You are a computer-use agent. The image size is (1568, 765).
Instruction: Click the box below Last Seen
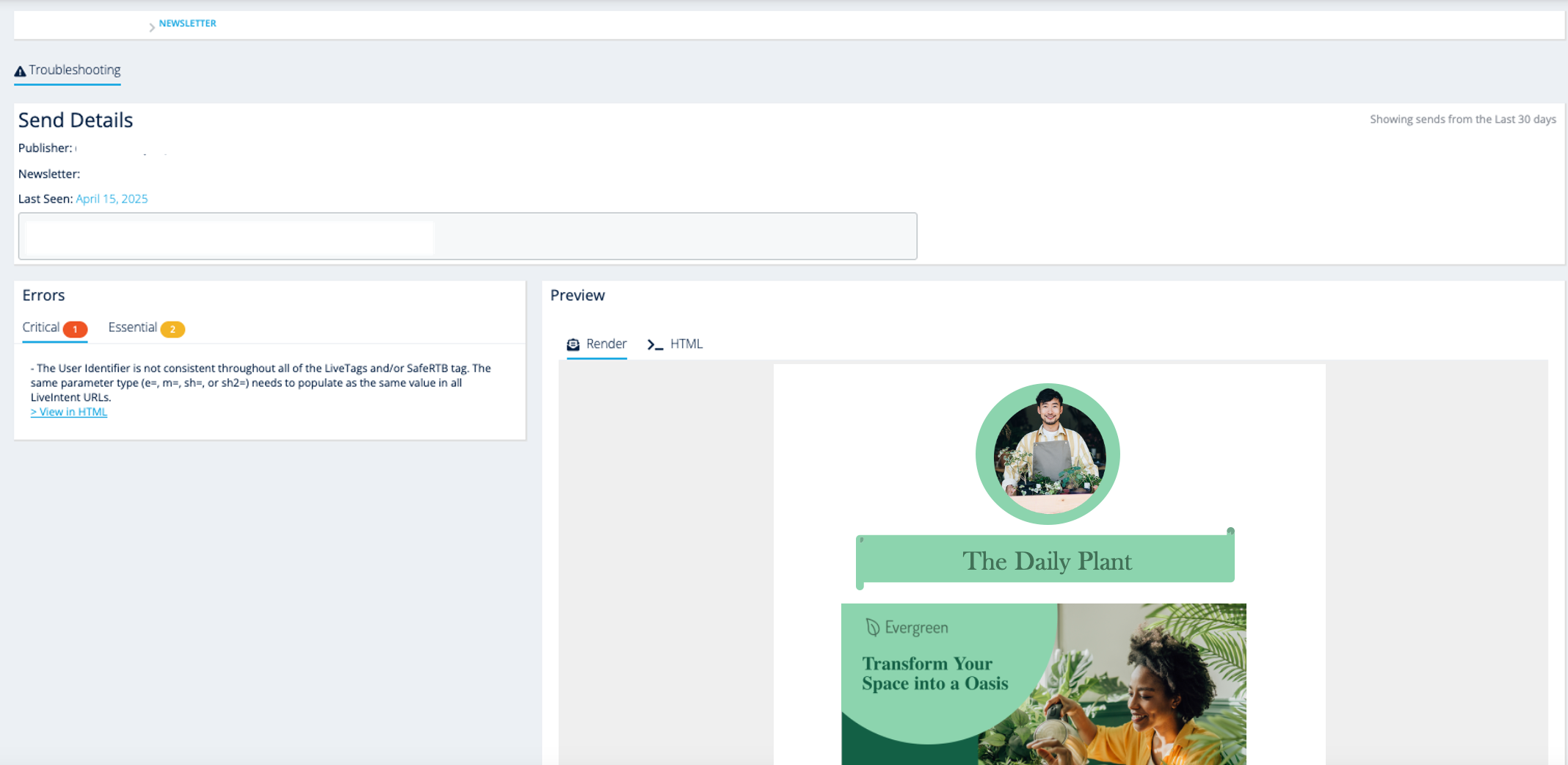pos(467,236)
